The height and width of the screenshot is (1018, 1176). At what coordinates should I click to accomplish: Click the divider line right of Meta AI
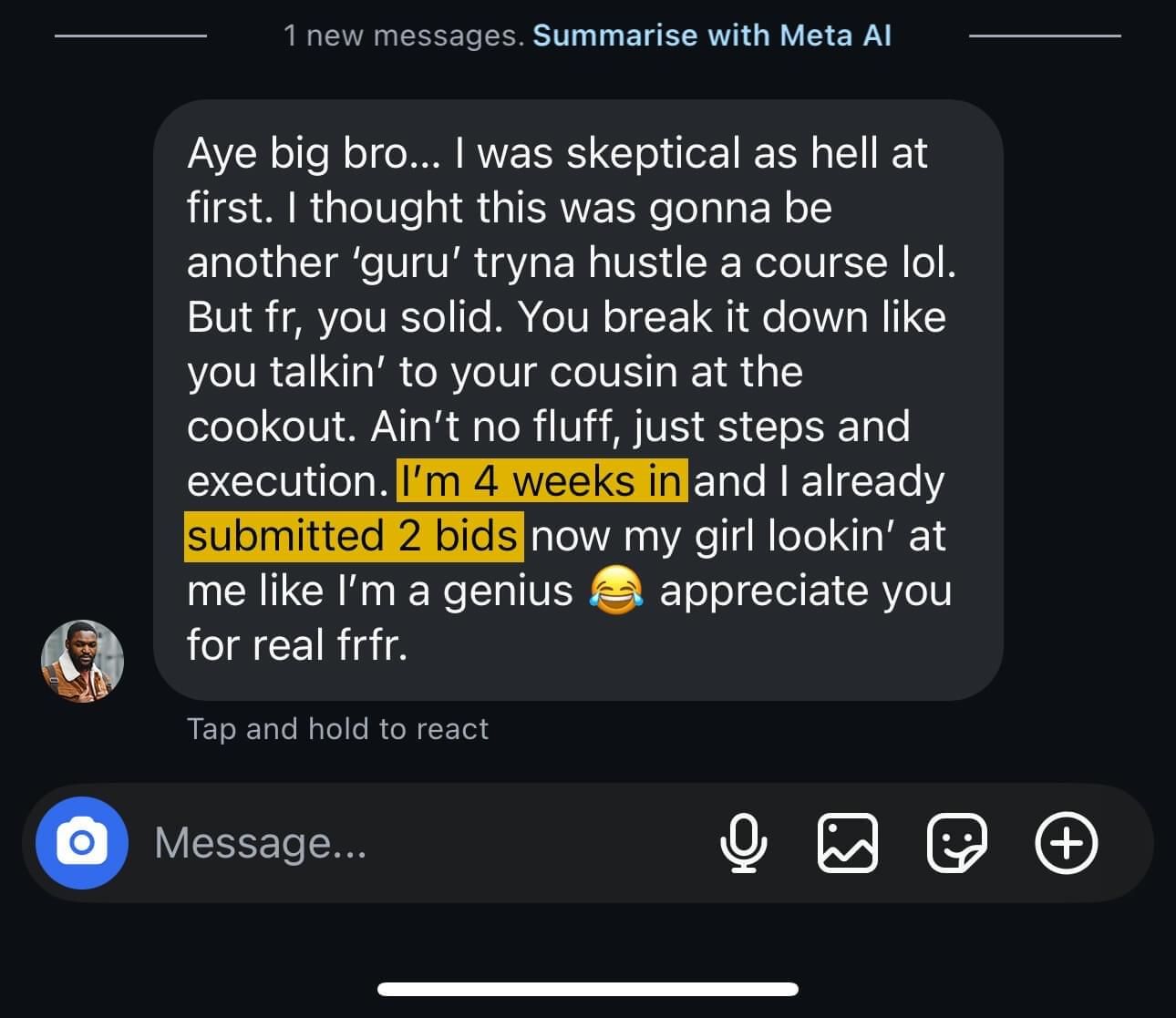coord(1045,36)
